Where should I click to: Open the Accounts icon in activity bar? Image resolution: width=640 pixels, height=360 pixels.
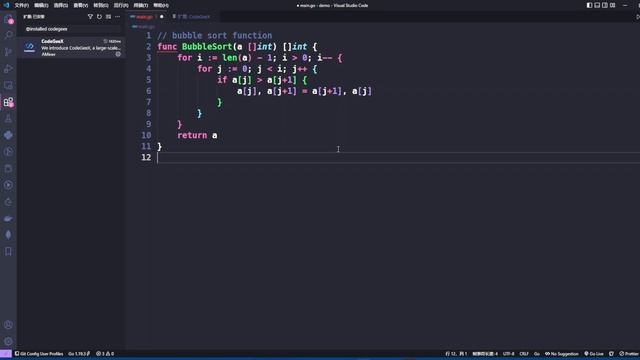pyautogui.click(x=8, y=325)
